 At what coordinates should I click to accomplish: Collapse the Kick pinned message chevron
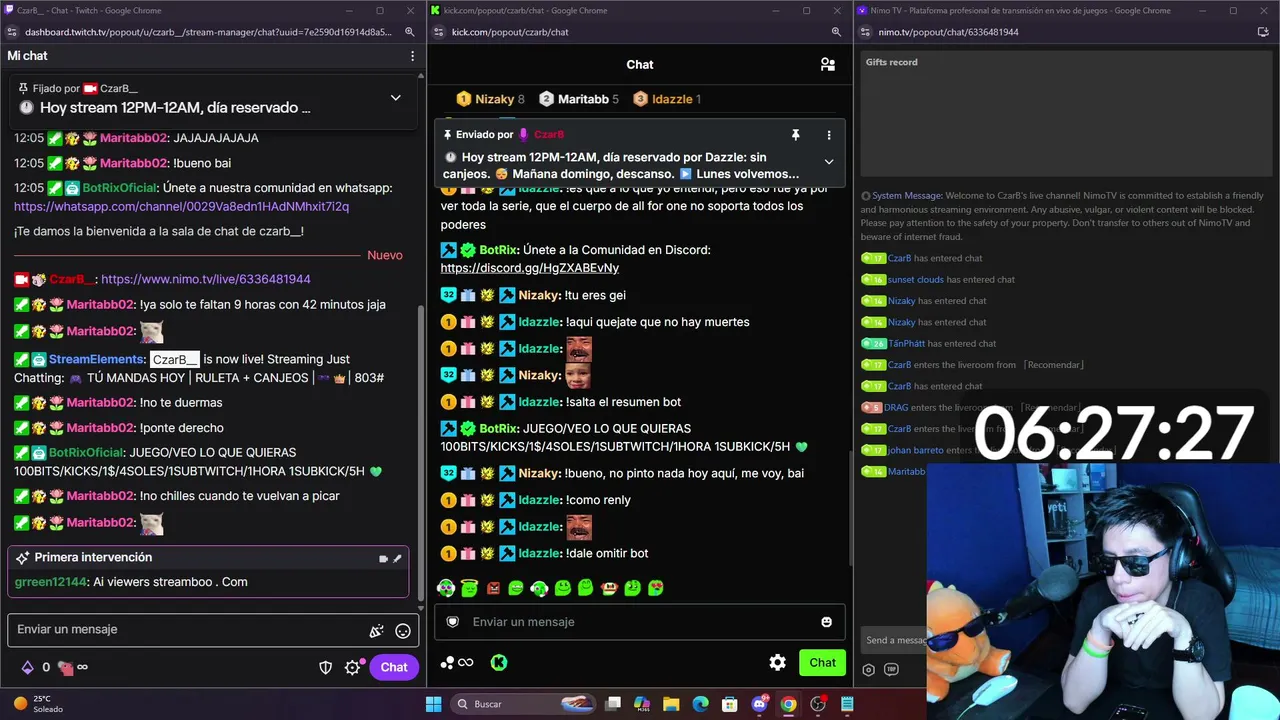[828, 161]
